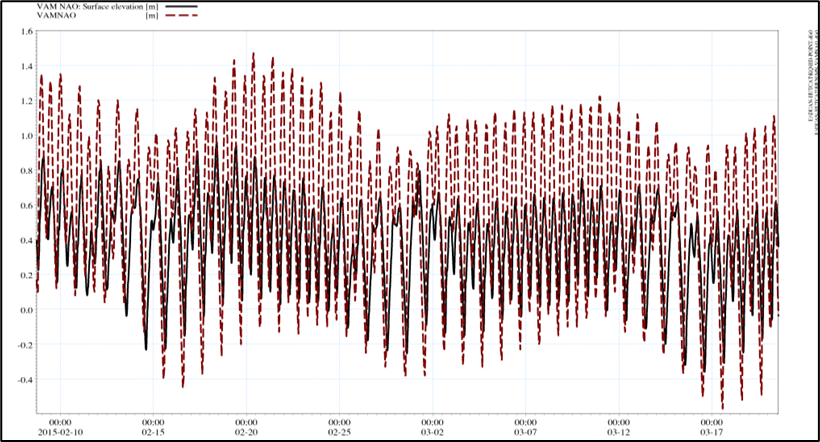Select the 'VAMNAO' legend label

coord(58,16)
